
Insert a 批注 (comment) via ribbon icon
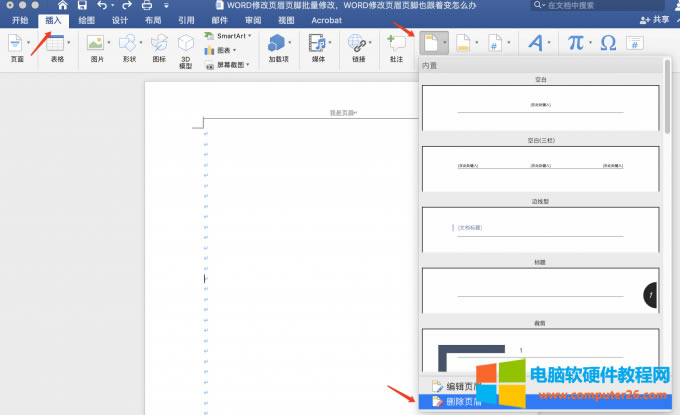[397, 43]
